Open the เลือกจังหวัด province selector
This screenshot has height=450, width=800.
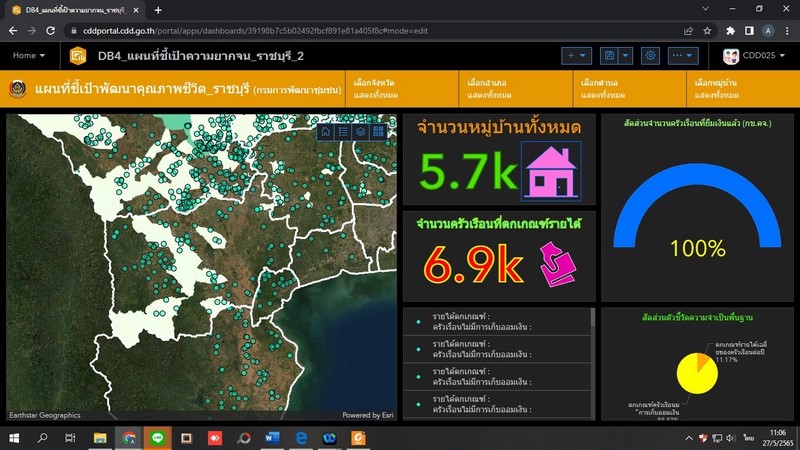(402, 89)
